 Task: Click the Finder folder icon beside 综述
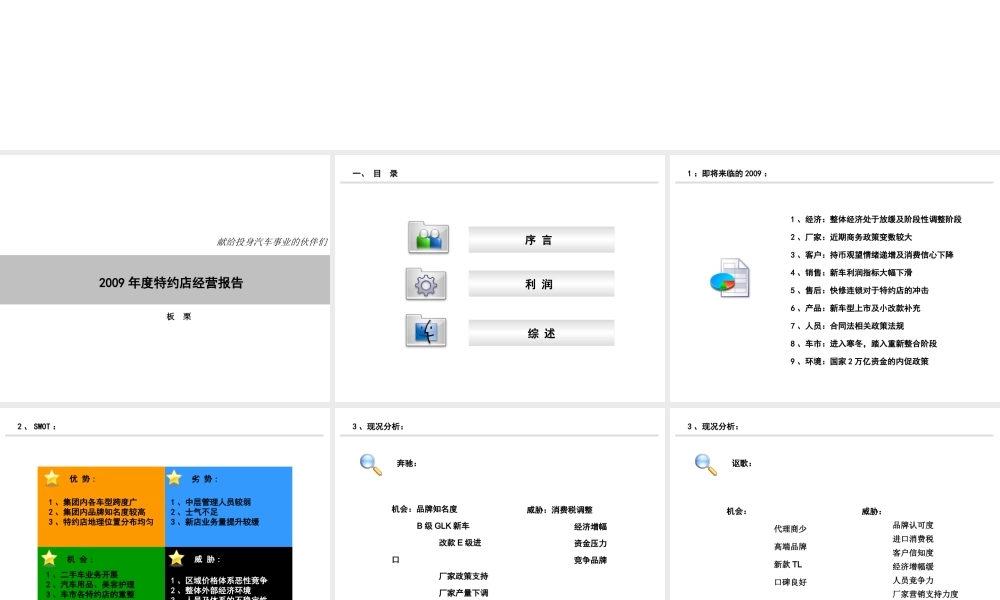point(426,330)
